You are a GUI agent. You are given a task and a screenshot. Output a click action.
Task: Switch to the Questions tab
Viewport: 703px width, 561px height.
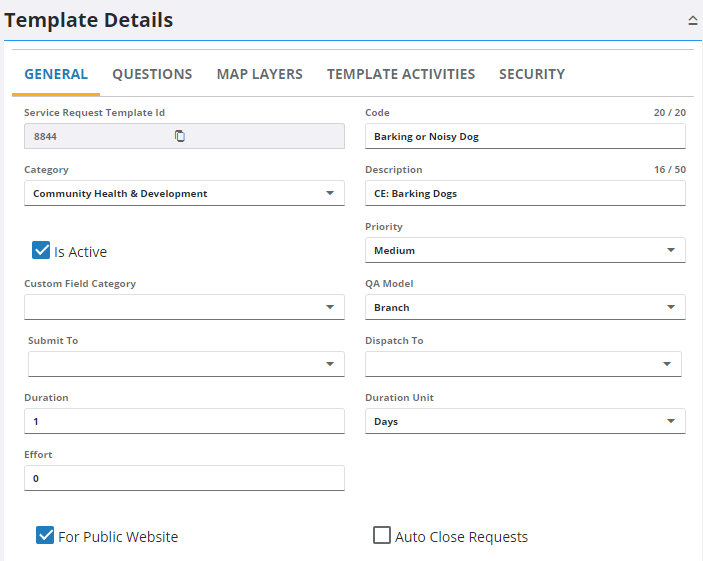152,74
